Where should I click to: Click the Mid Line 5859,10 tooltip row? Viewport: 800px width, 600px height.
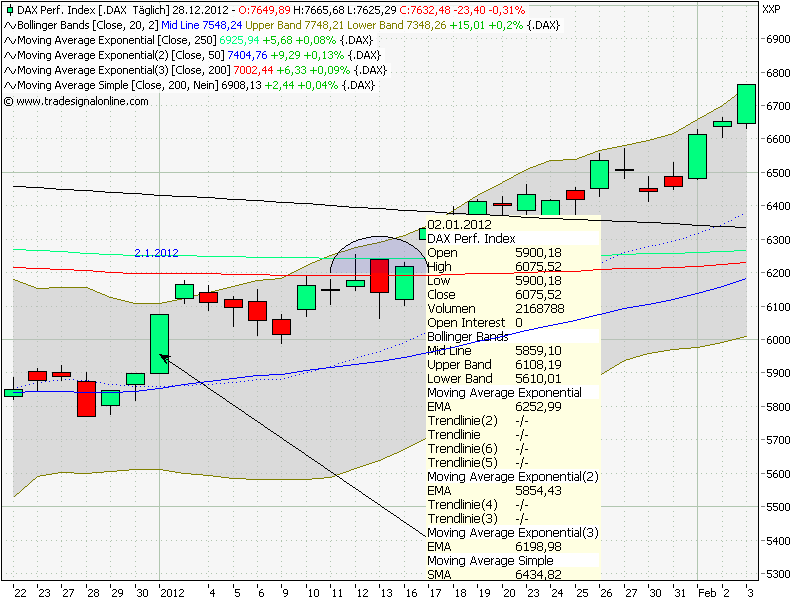tap(513, 351)
